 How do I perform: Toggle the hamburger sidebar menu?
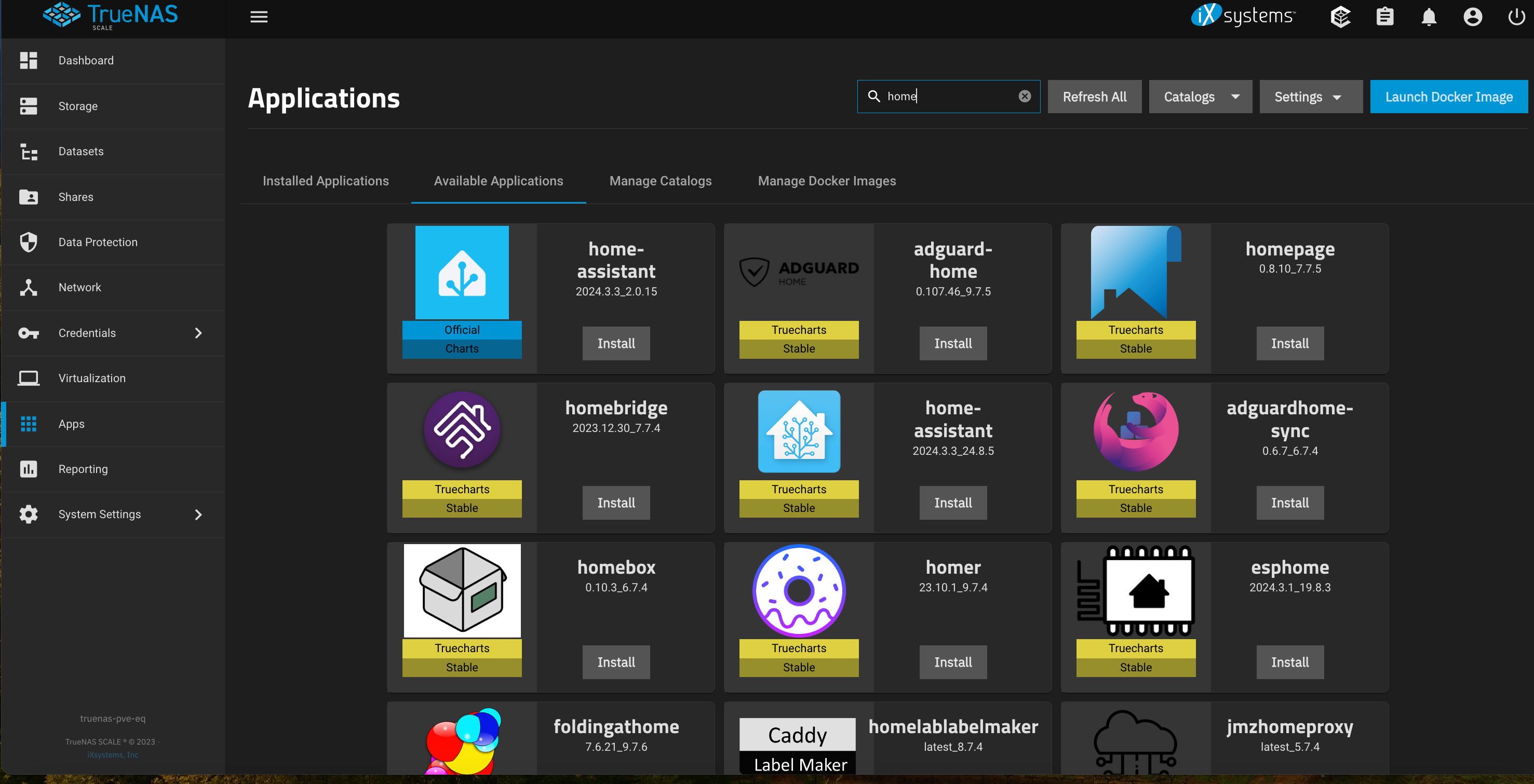point(259,17)
